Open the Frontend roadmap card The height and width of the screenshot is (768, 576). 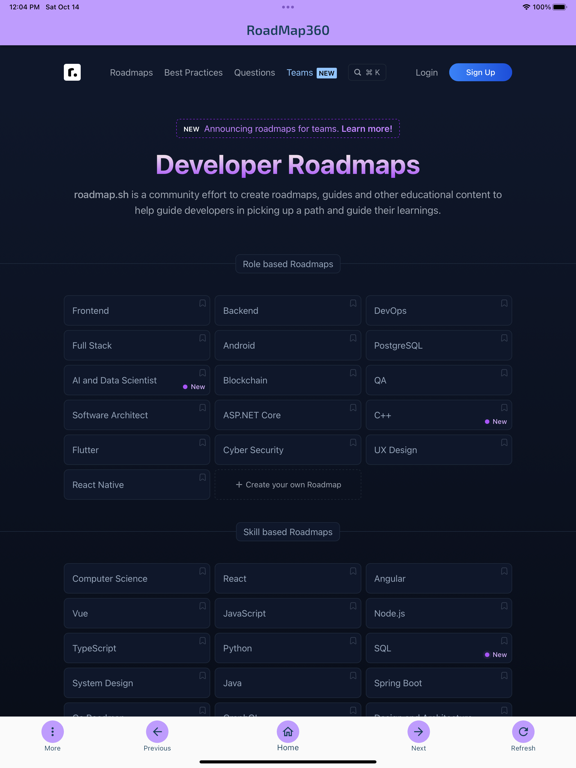[137, 311]
